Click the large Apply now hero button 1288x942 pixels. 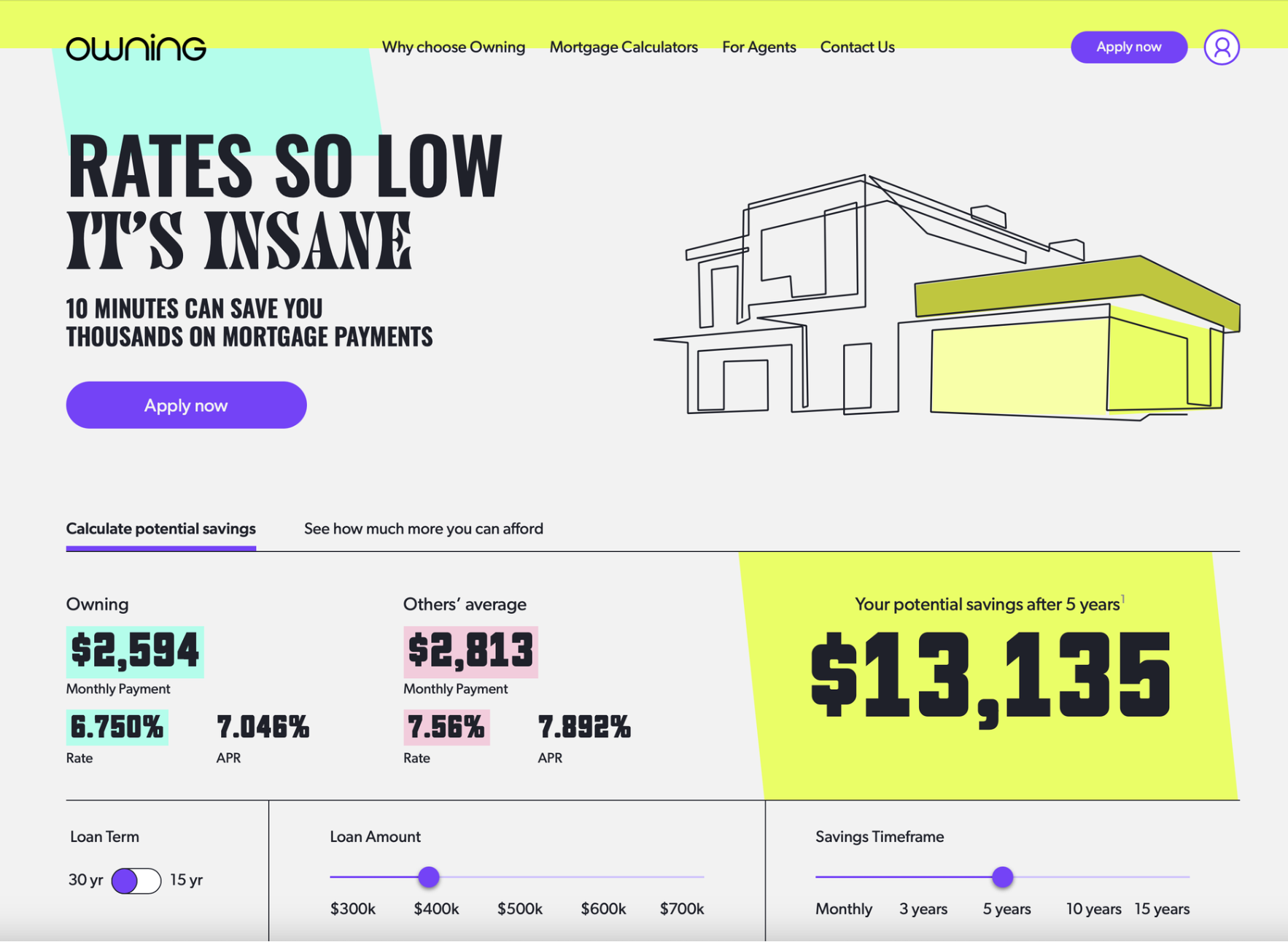(186, 405)
